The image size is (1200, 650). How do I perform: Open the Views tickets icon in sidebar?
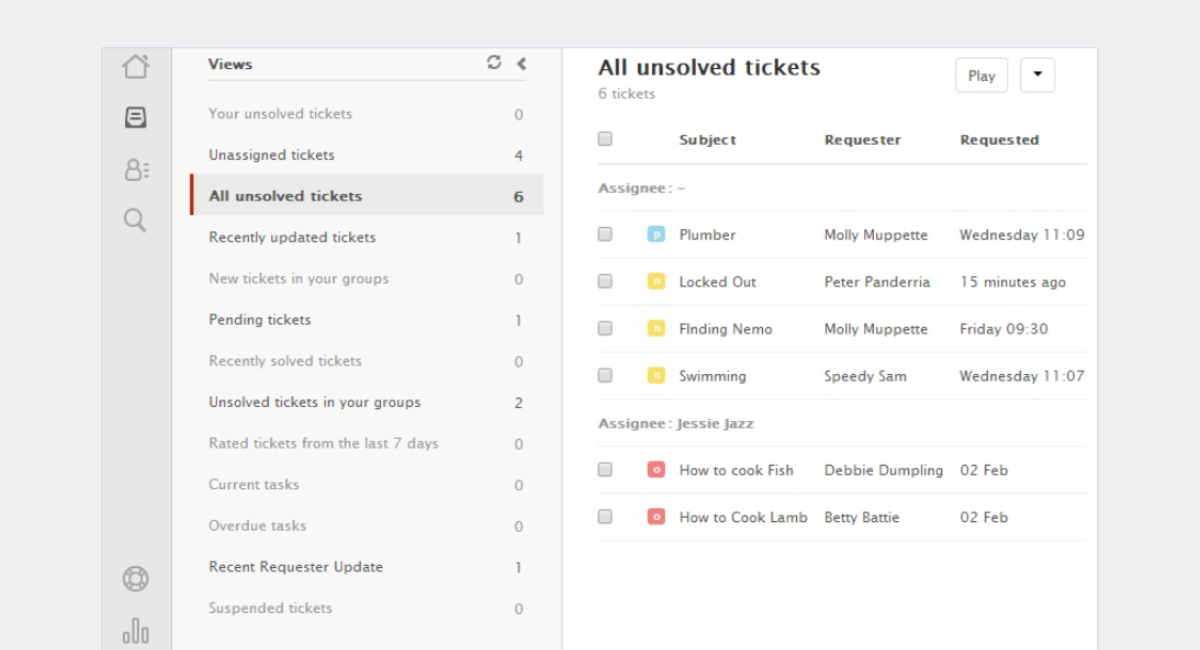(x=136, y=118)
